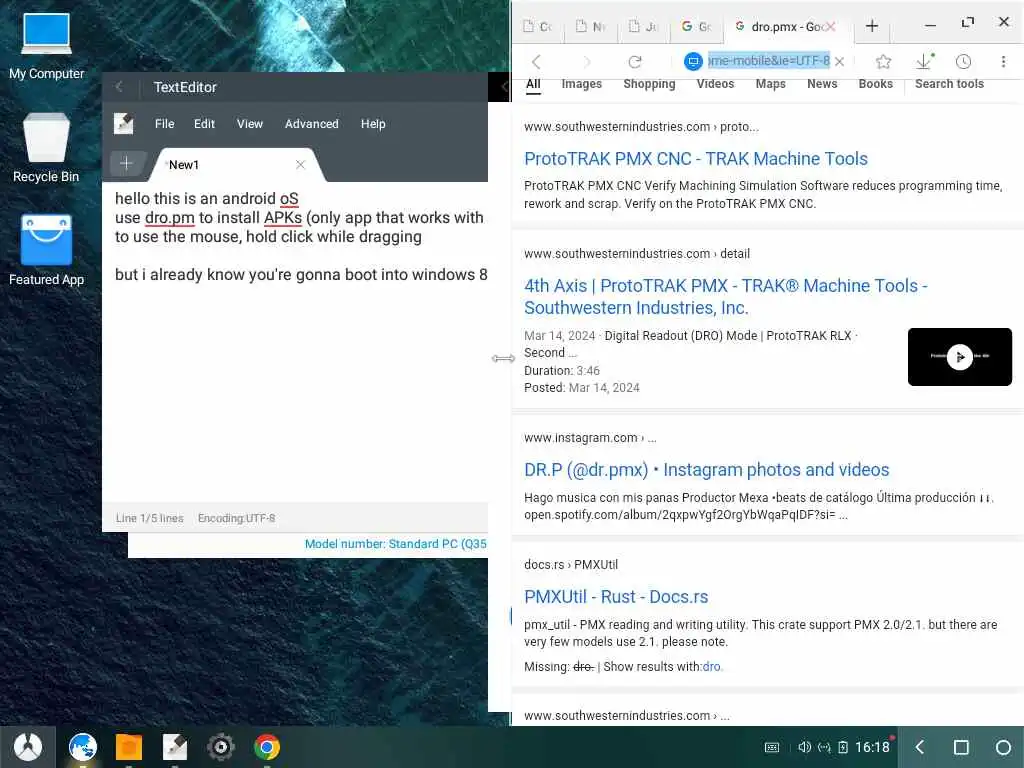Tap the Android square recents button
The height and width of the screenshot is (768, 1024).
[x=961, y=747]
